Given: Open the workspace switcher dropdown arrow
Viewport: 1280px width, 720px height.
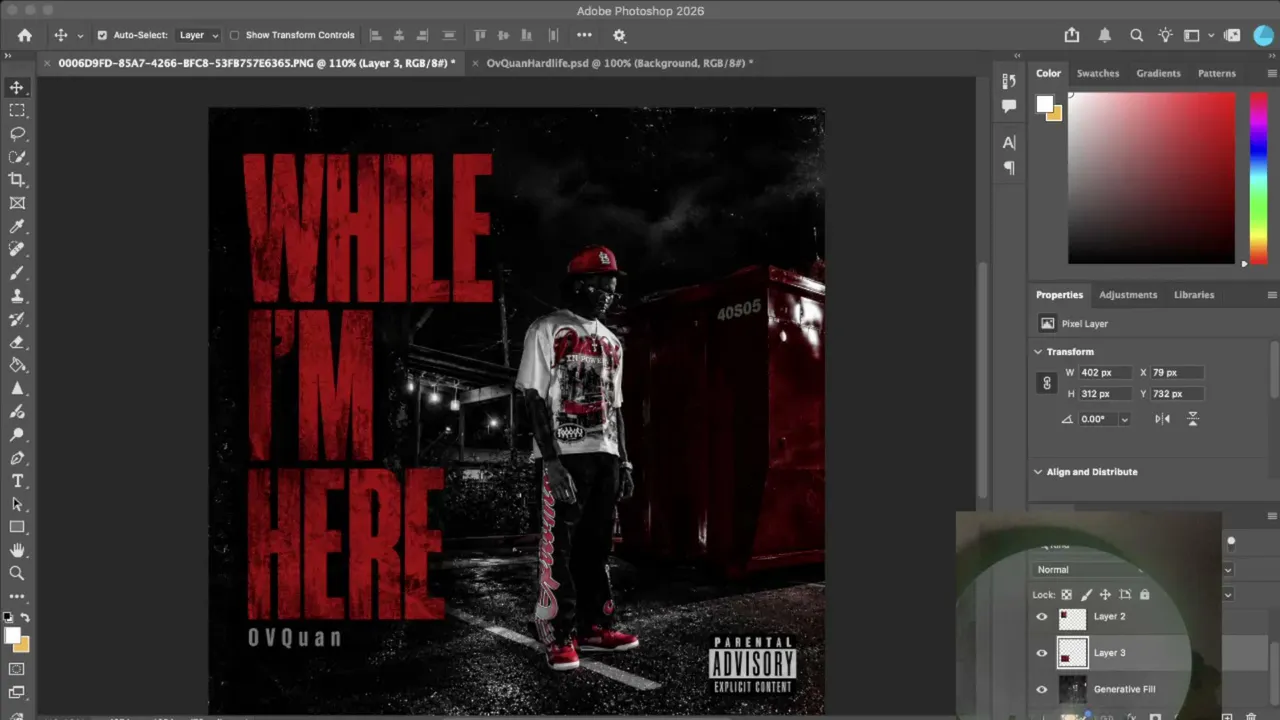Looking at the screenshot, I should [1211, 35].
